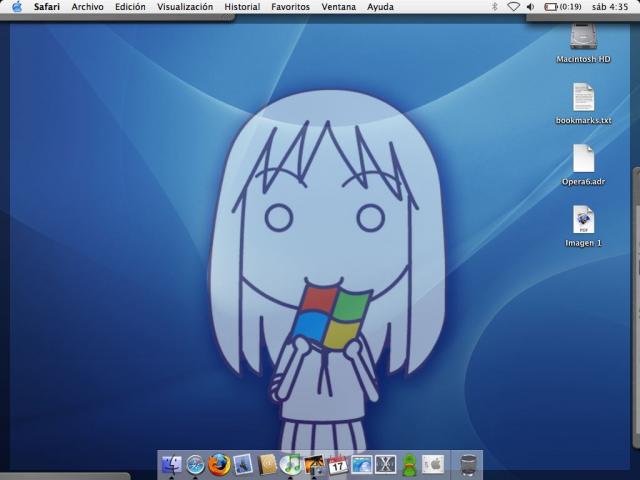The height and width of the screenshot is (480, 640).
Task: Select the Macintosh HD desktop icon
Action: (x=583, y=44)
